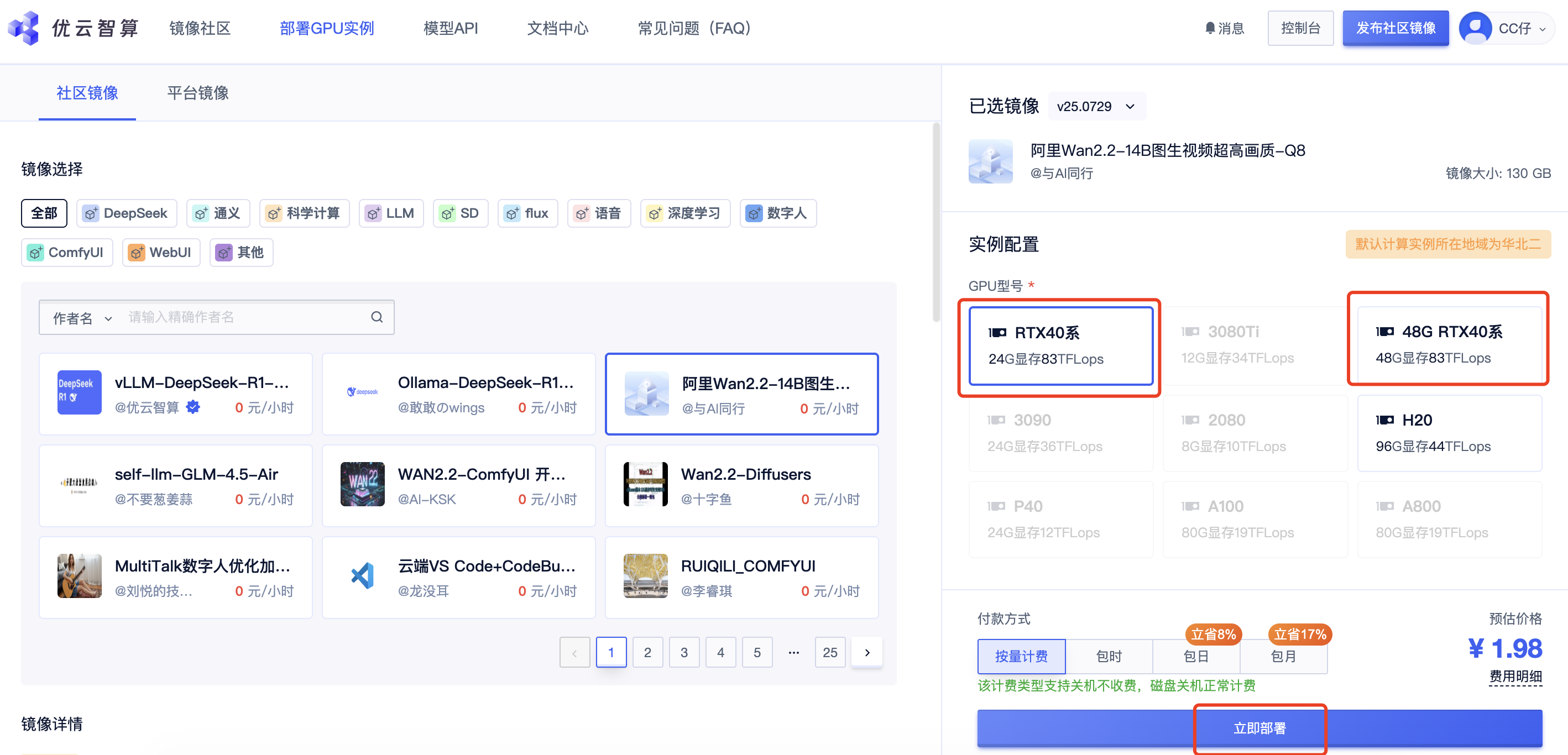Filter by 科学计算 tag

coord(304,213)
